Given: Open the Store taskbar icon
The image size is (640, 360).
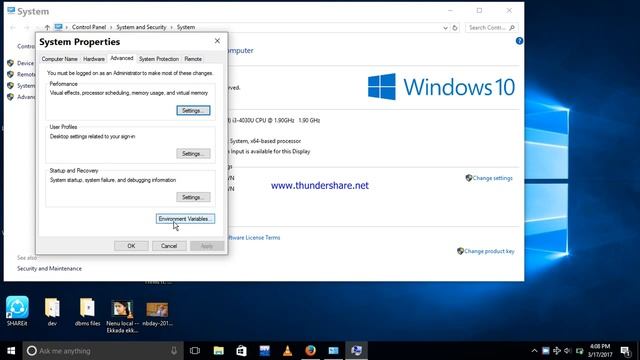Looking at the screenshot, I should click(242, 351).
